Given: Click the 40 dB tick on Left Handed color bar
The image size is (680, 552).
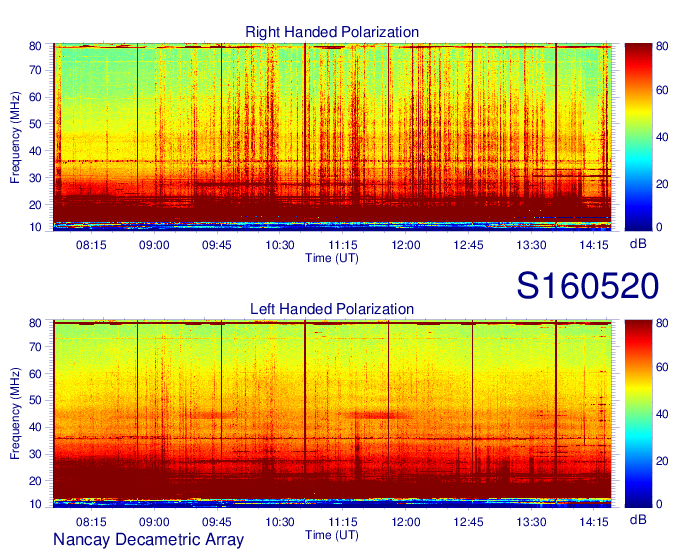Looking at the screenshot, I should (x=662, y=414).
